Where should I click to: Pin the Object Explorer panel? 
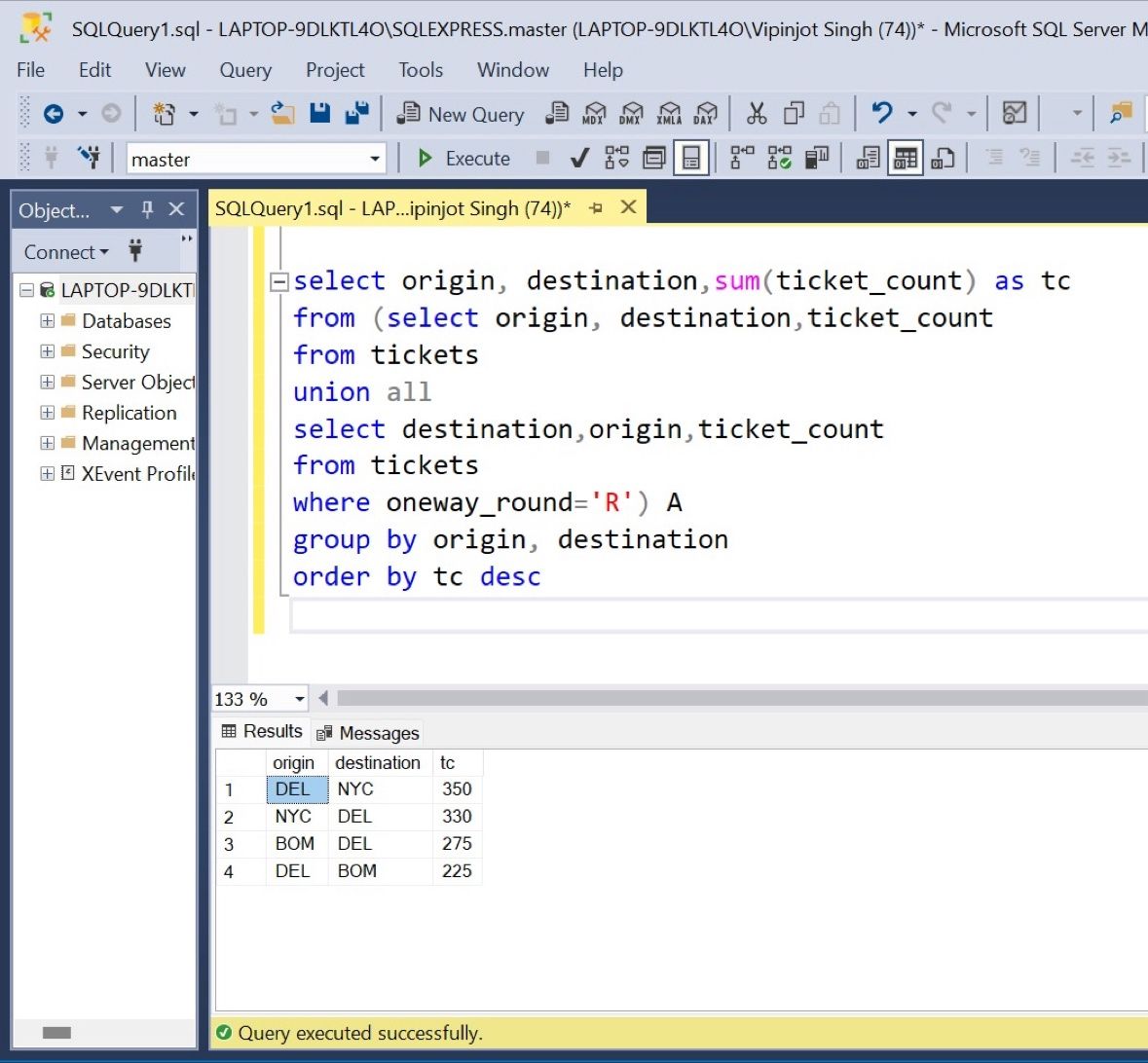(x=148, y=209)
